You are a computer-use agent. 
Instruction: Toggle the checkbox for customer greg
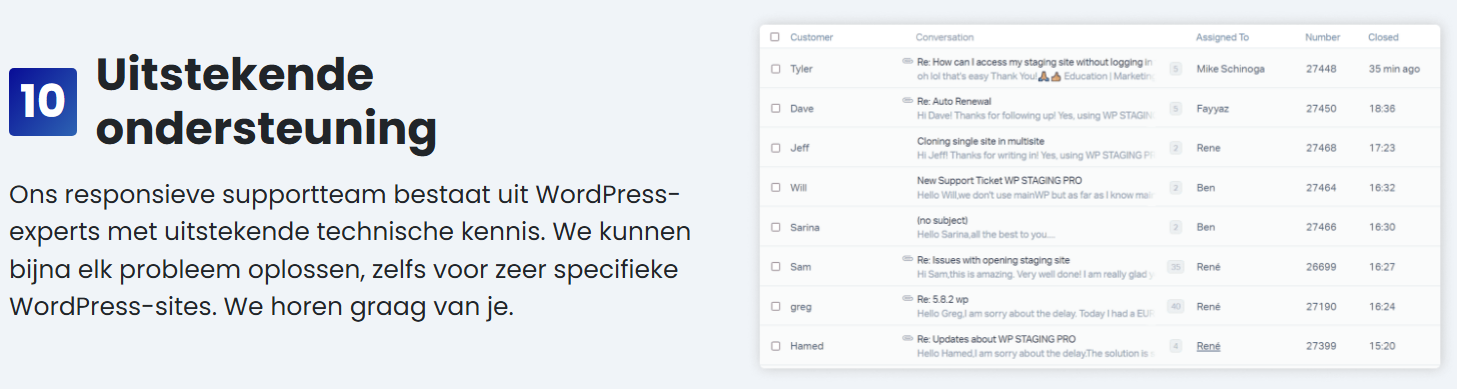[775, 306]
